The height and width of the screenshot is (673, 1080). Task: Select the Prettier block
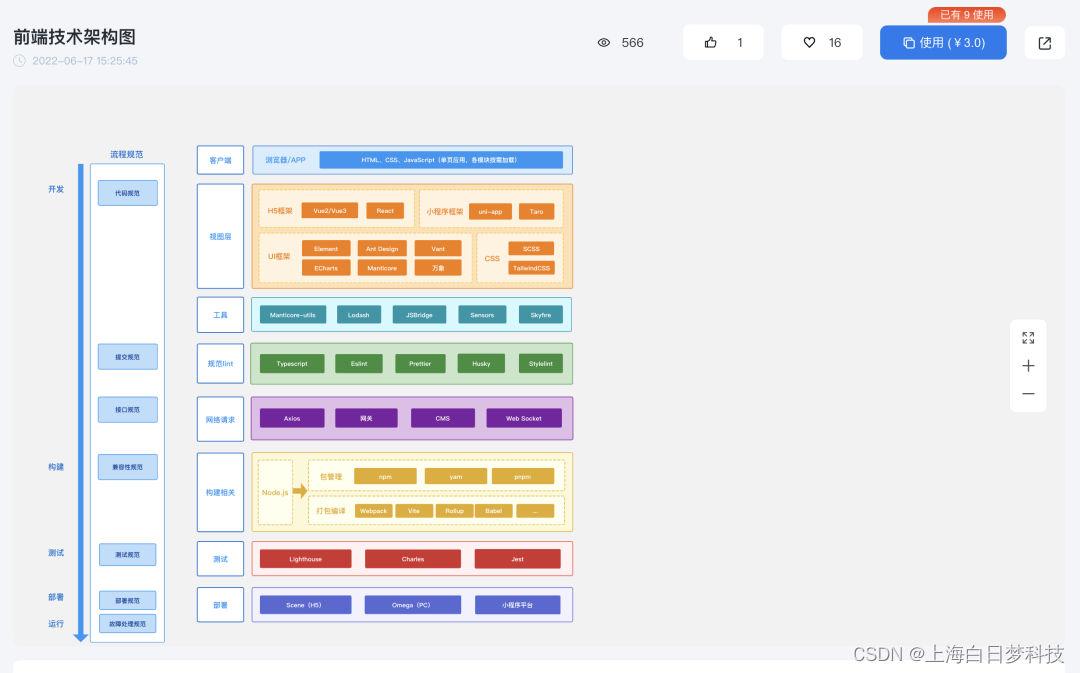[420, 364]
